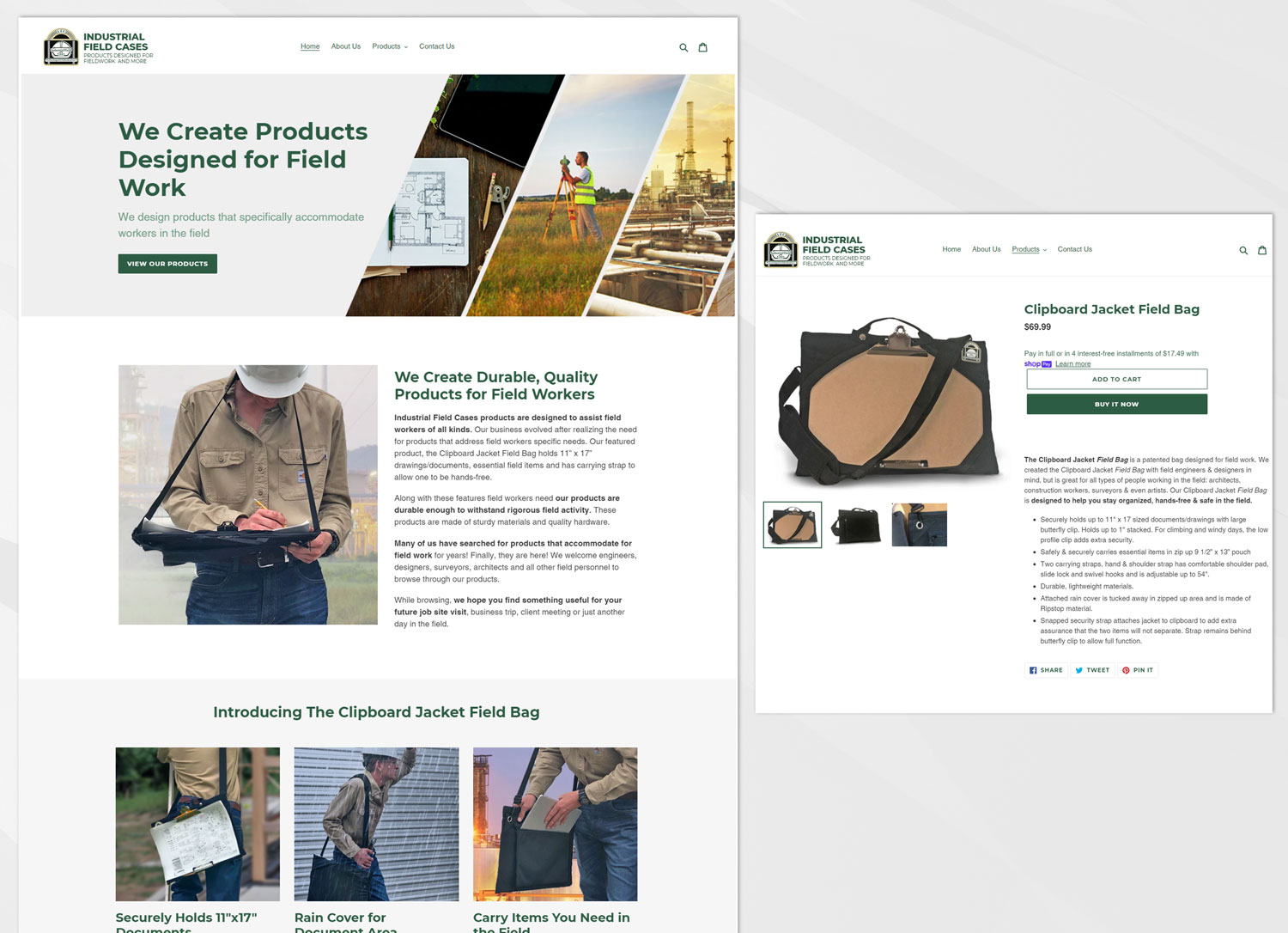This screenshot has width=1288, height=933.
Task: Select the second product thumbnail image
Action: 856,525
